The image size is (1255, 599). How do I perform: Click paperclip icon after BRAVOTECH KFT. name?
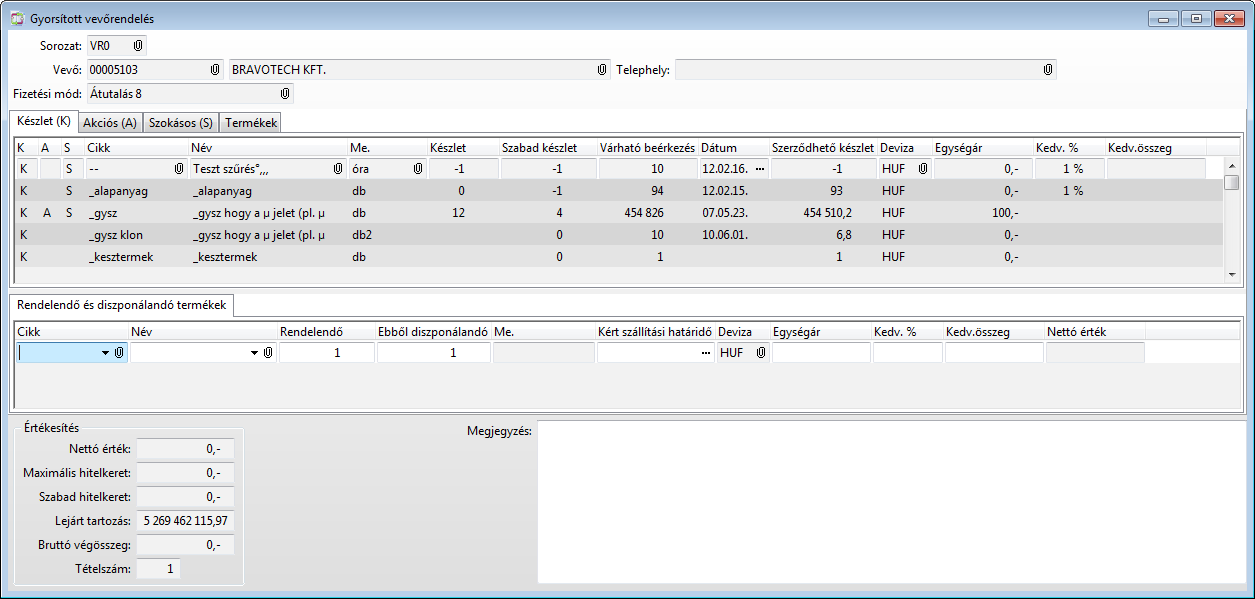tap(602, 70)
